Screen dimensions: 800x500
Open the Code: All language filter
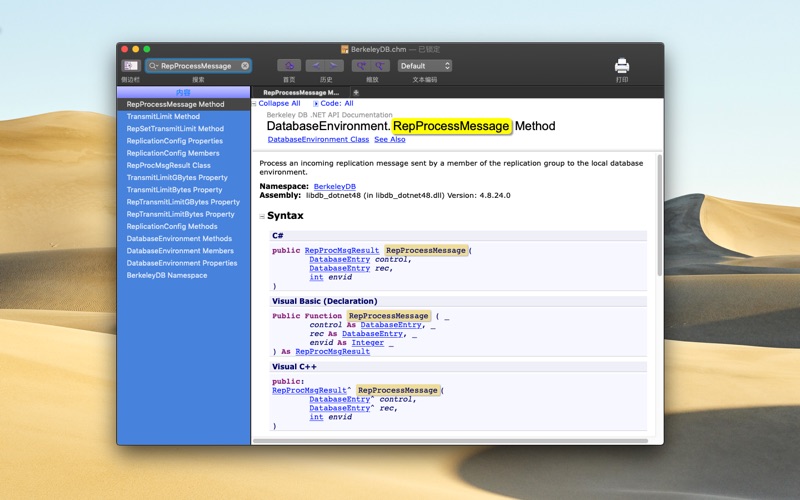pyautogui.click(x=333, y=103)
